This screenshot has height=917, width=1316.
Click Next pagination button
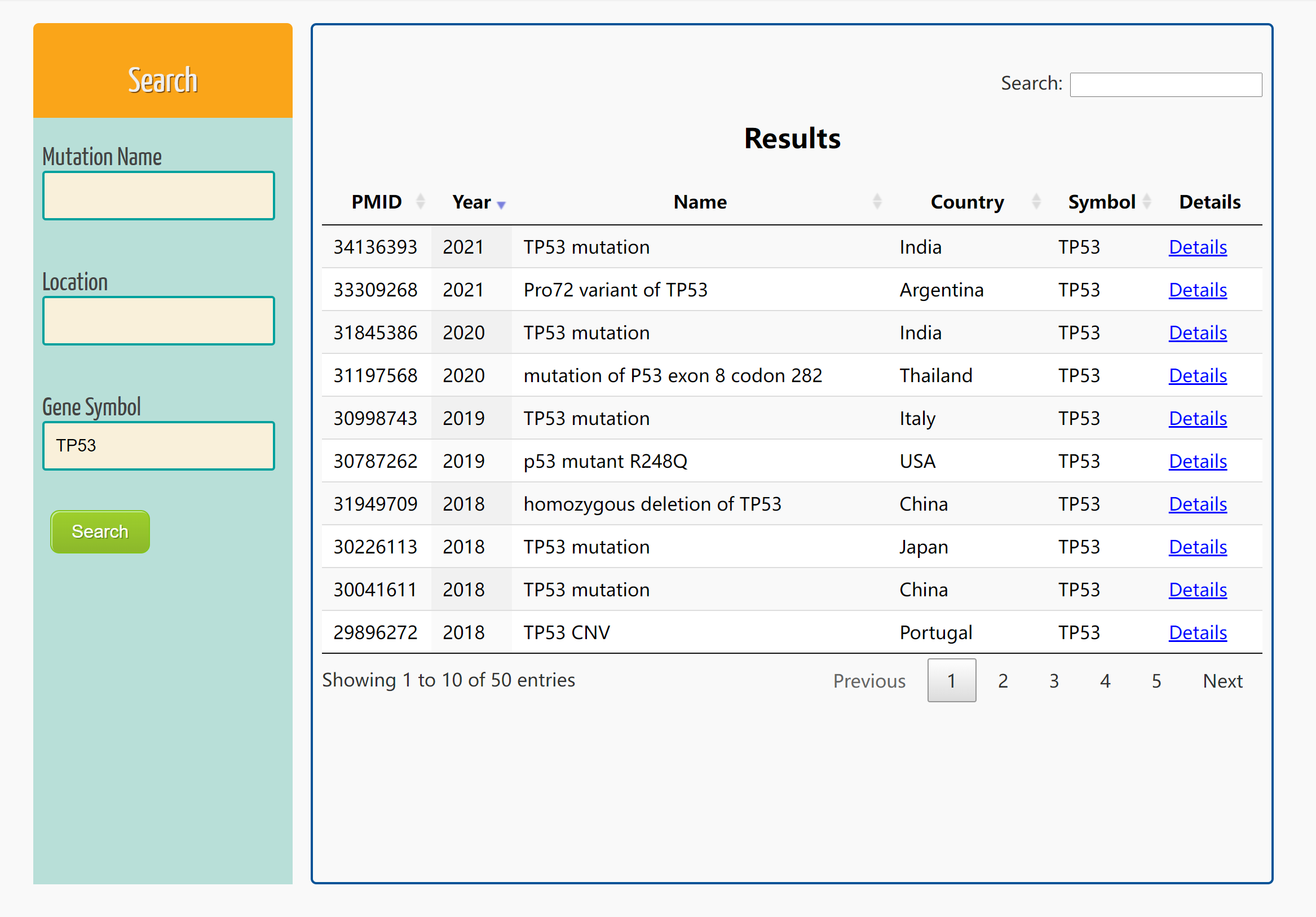(1222, 680)
